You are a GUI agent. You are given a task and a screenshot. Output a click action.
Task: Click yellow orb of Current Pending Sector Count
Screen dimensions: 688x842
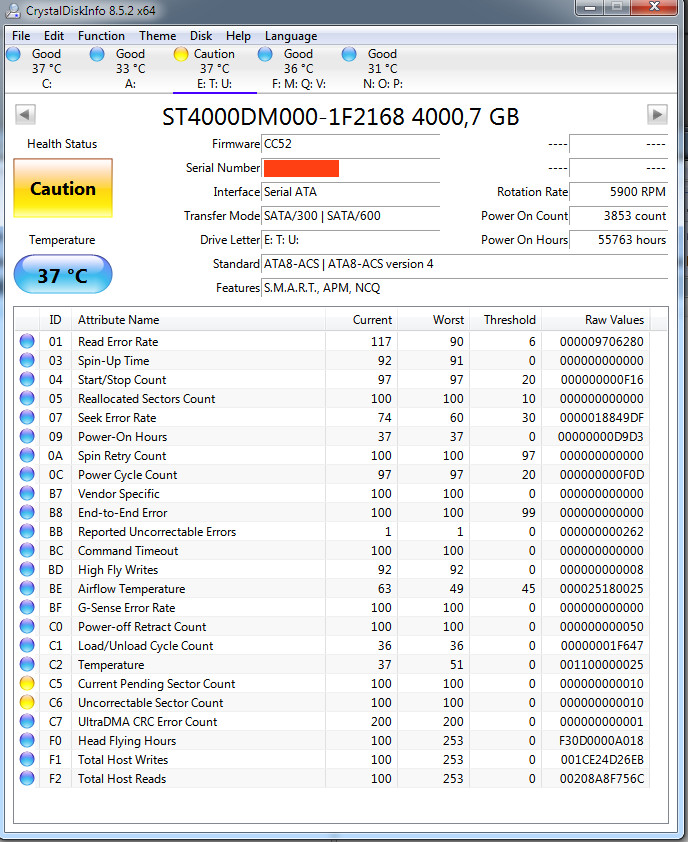tap(27, 684)
